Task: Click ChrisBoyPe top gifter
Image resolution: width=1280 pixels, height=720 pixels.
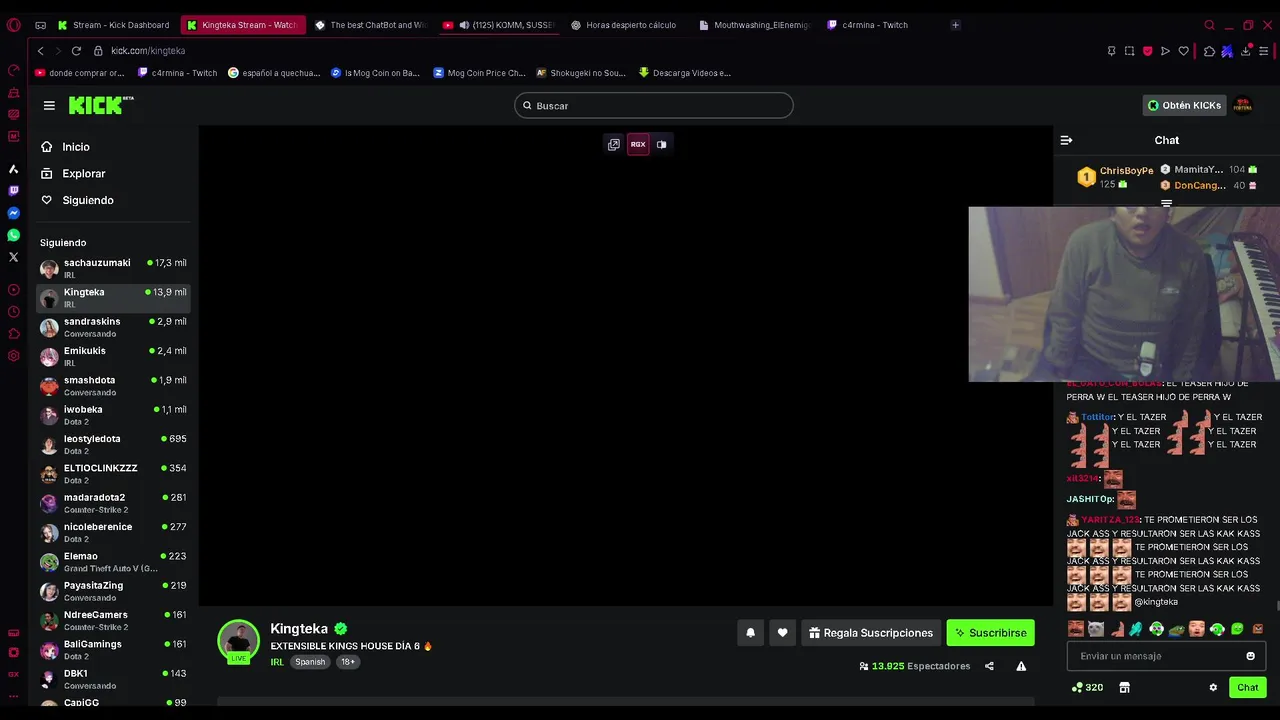Action: [x=1116, y=177]
